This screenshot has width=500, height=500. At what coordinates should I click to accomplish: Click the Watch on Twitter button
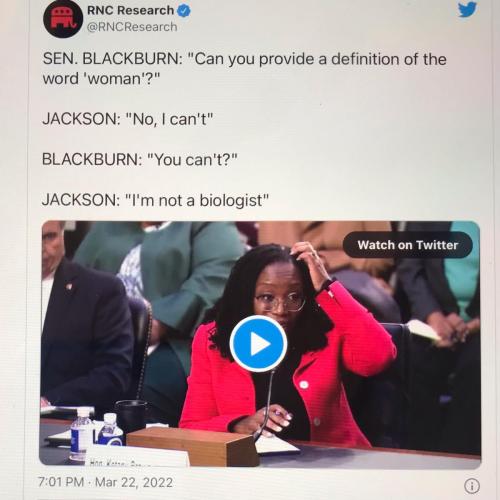(x=407, y=245)
